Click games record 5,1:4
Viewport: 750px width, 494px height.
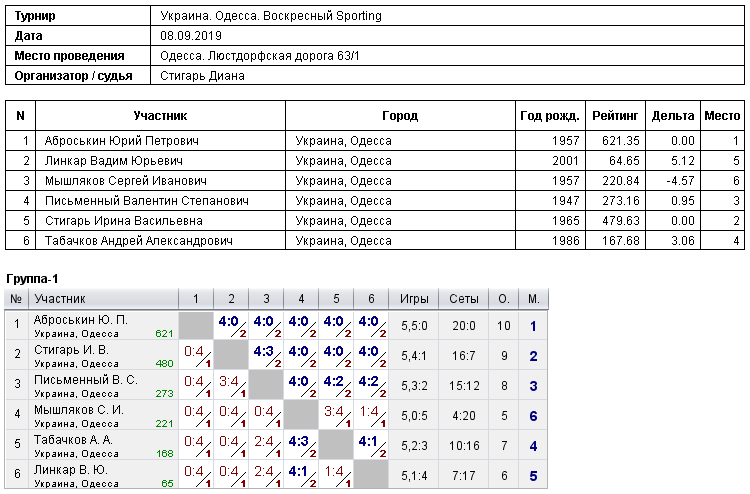[x=414, y=476]
